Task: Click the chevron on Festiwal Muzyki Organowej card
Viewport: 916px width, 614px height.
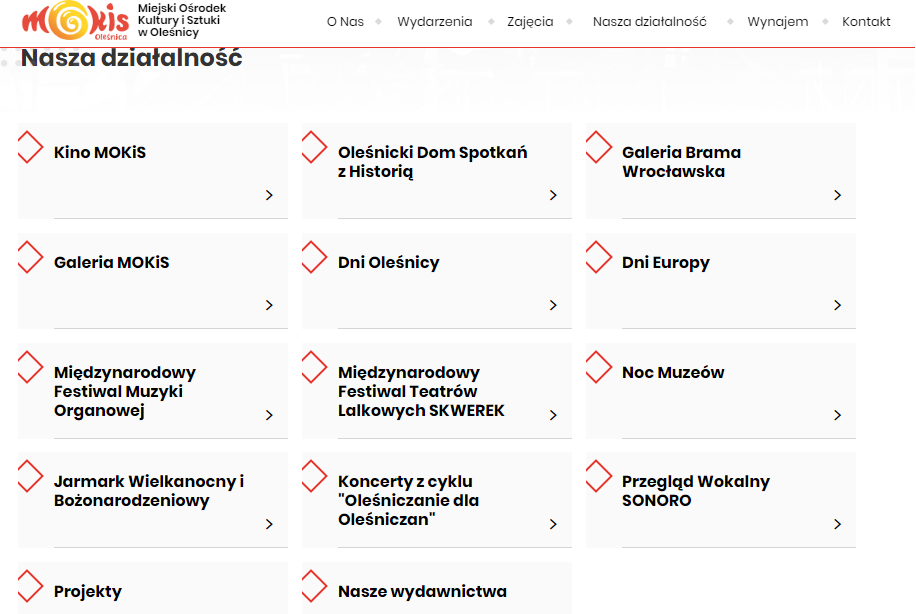Action: coord(269,415)
